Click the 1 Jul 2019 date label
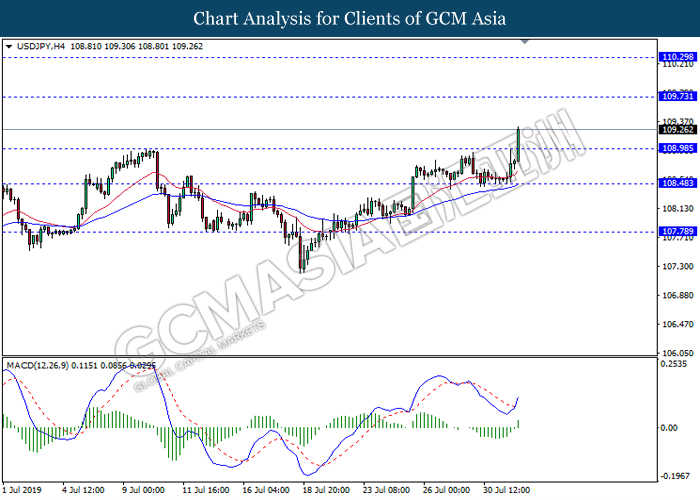Screen dimensions: 700x500 pyautogui.click(x=22, y=490)
